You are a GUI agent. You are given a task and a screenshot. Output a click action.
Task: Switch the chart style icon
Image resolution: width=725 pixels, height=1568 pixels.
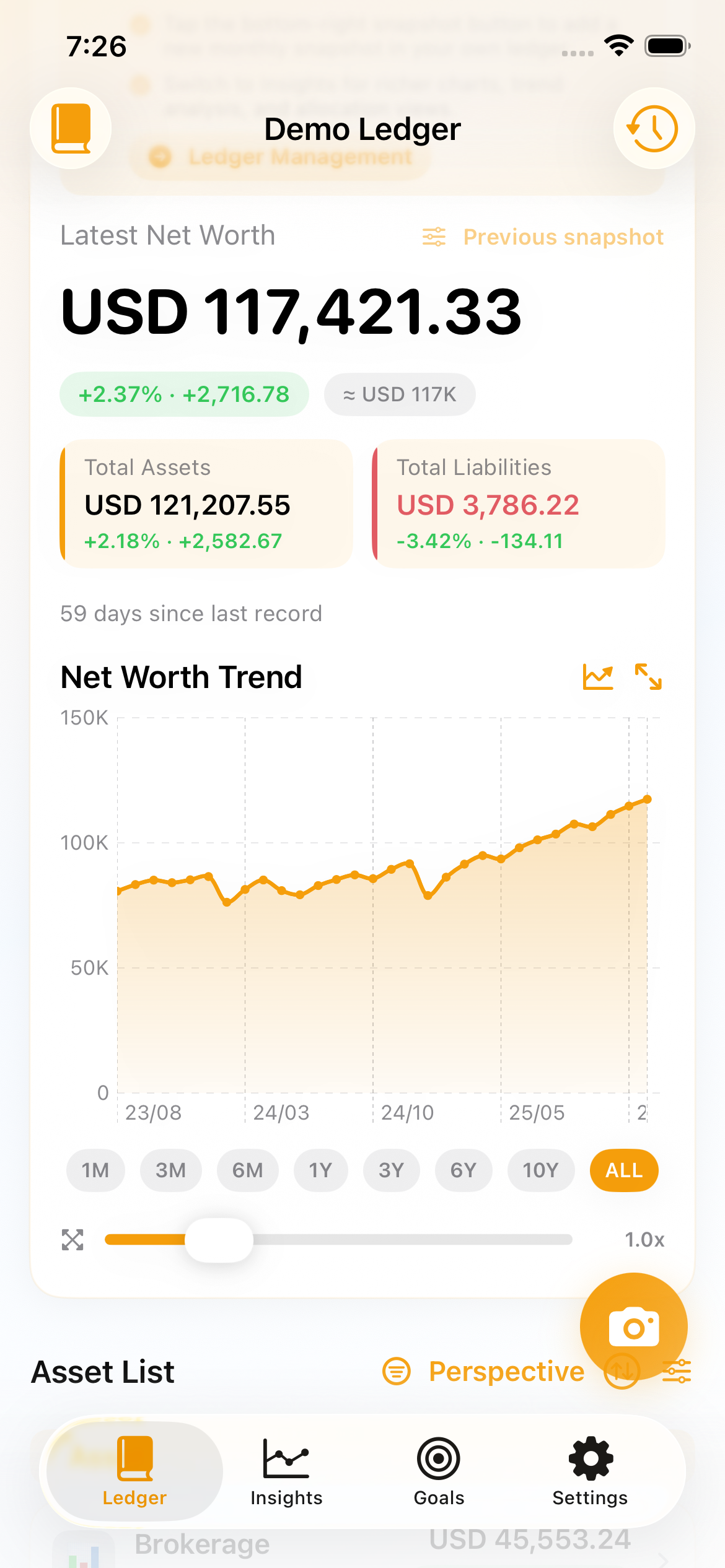598,676
